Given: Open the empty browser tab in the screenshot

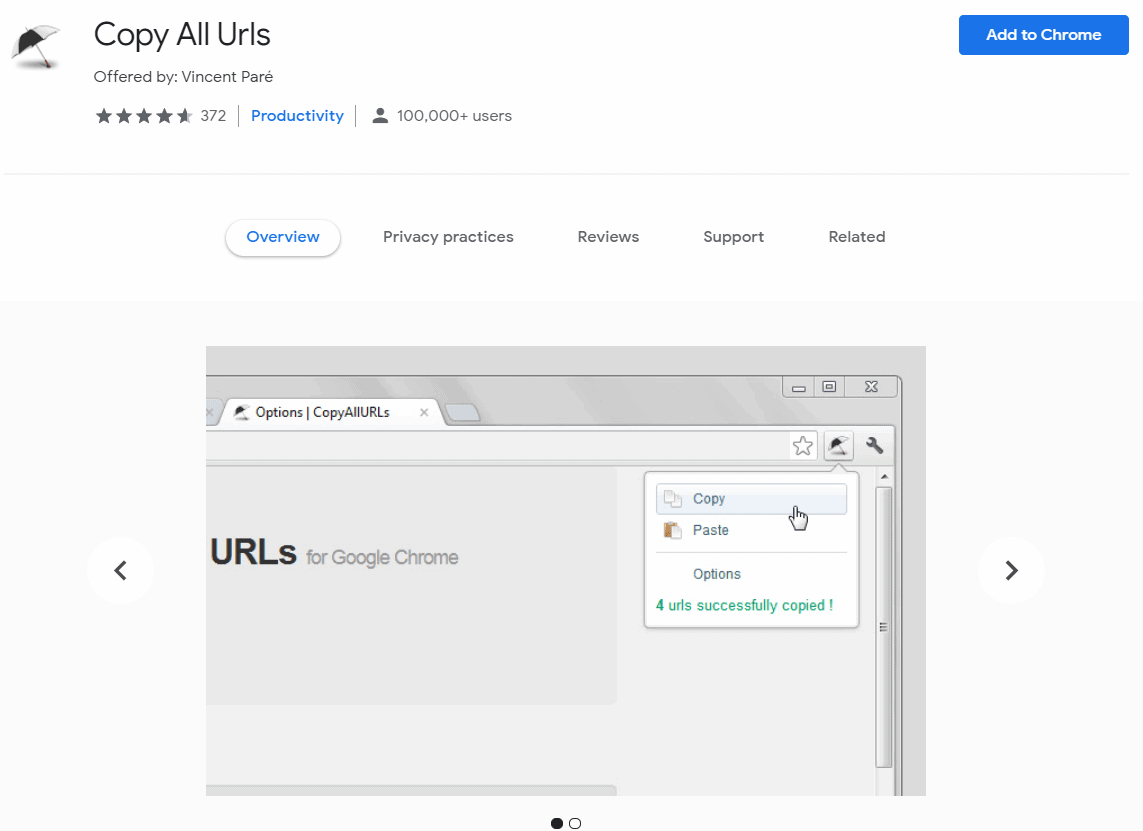Looking at the screenshot, I should (462, 410).
